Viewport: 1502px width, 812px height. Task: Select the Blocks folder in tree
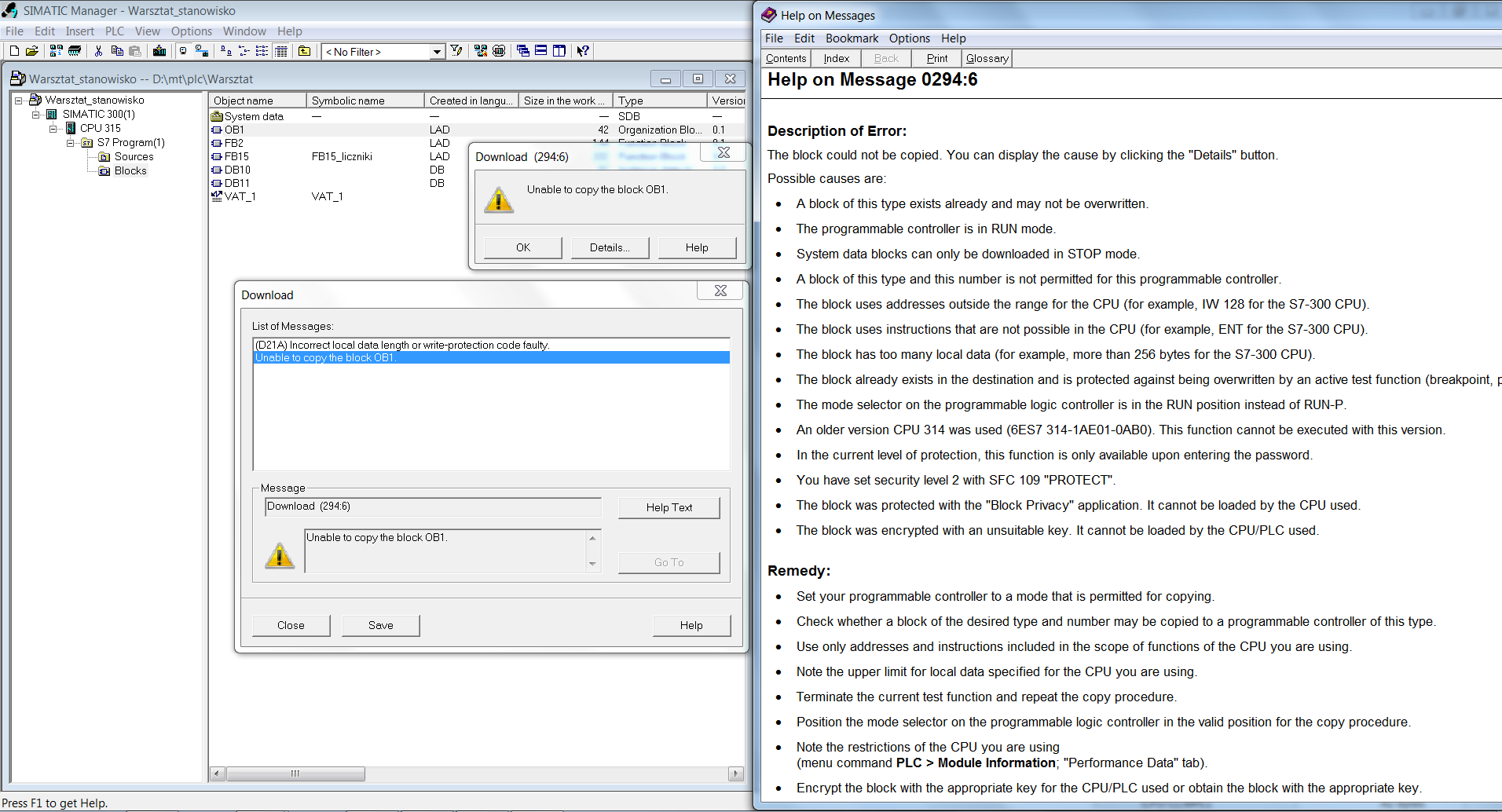130,170
